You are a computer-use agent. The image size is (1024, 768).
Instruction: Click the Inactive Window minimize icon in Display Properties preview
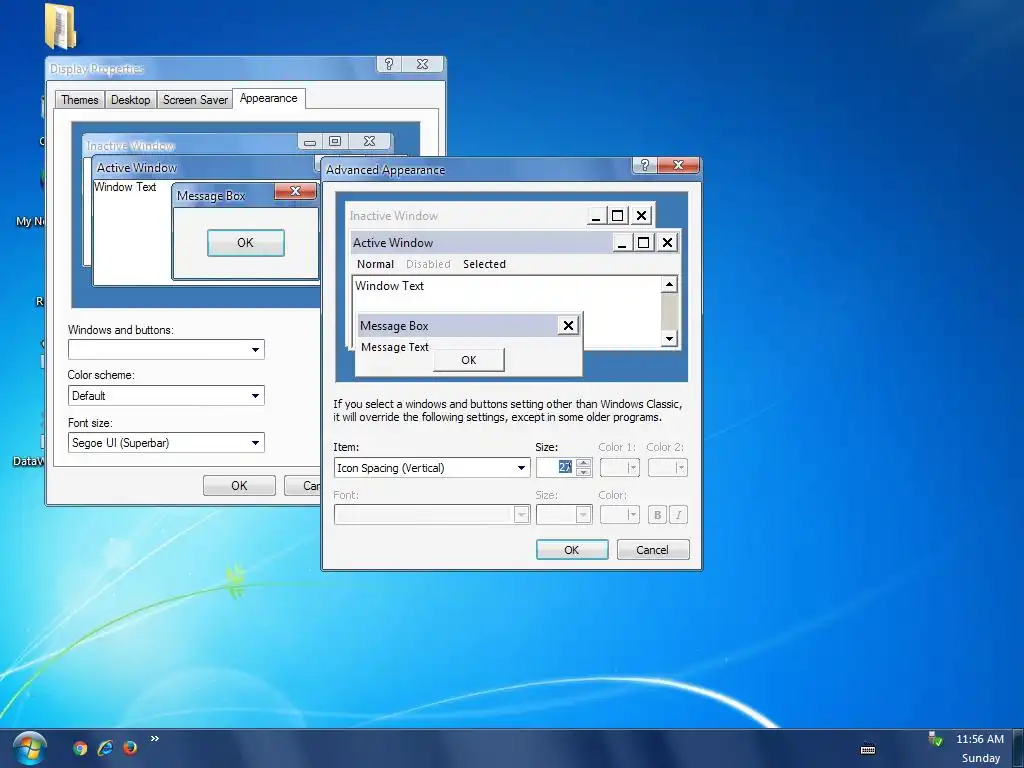[x=310, y=141]
